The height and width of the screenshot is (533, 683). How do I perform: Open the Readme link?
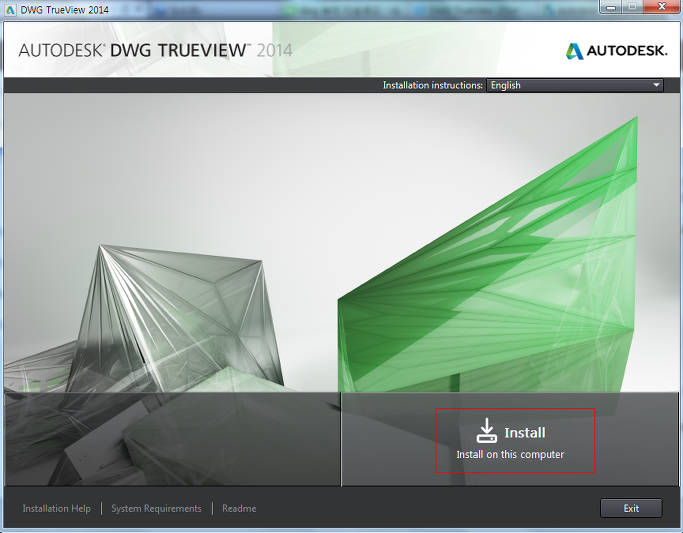(x=239, y=509)
